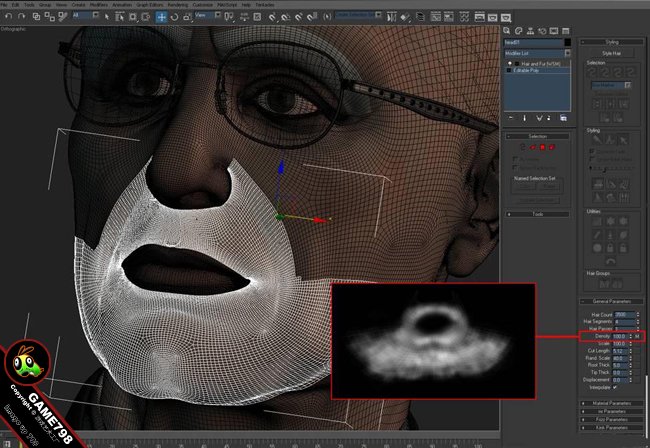Click the object color swatch beside name

pyautogui.click(x=568, y=42)
